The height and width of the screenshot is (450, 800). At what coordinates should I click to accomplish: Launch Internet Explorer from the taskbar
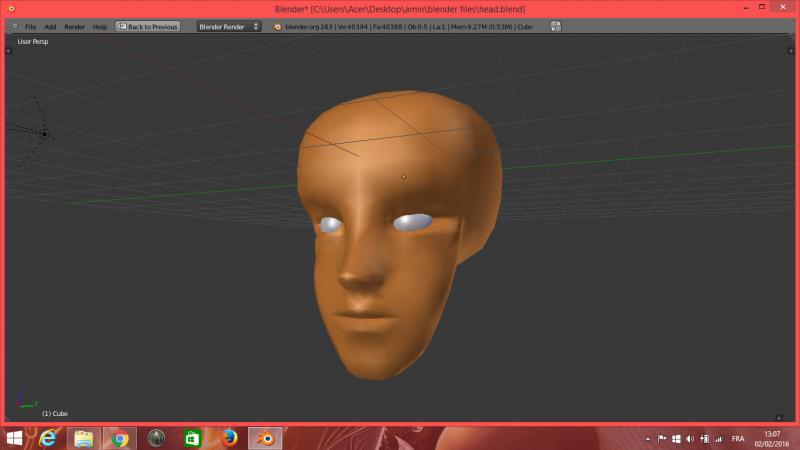[x=49, y=438]
